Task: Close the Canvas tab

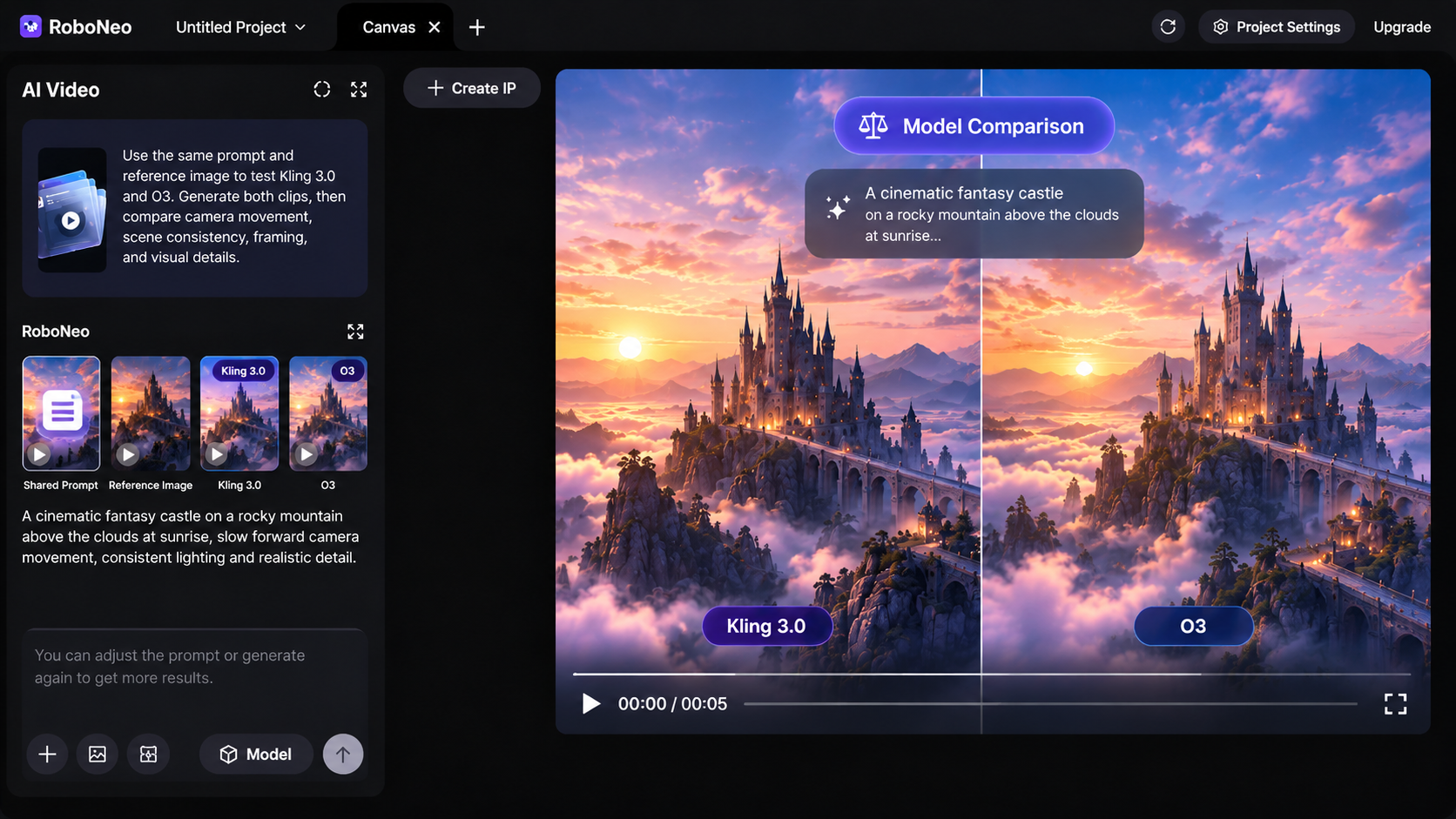Action: coord(435,27)
